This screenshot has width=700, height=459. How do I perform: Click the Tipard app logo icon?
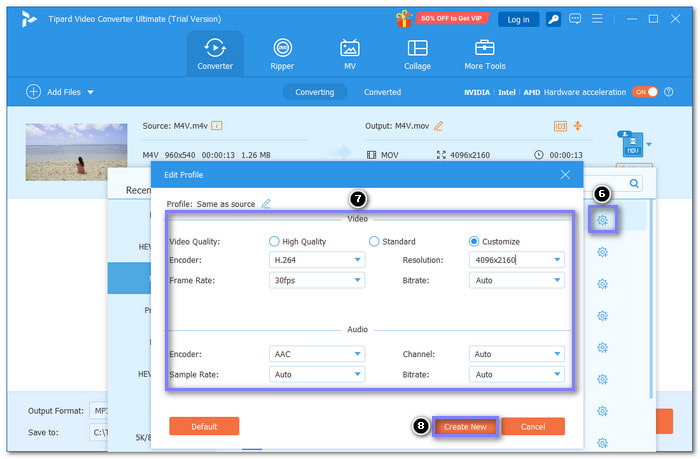(x=28, y=19)
